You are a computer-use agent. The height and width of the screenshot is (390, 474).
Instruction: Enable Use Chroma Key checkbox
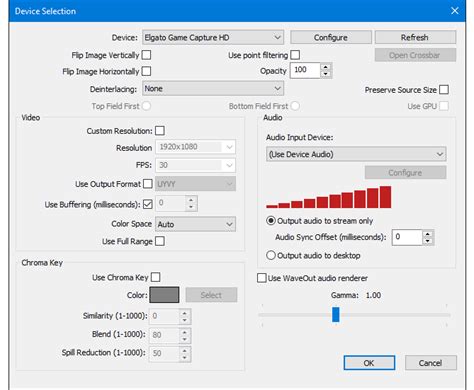pos(155,277)
